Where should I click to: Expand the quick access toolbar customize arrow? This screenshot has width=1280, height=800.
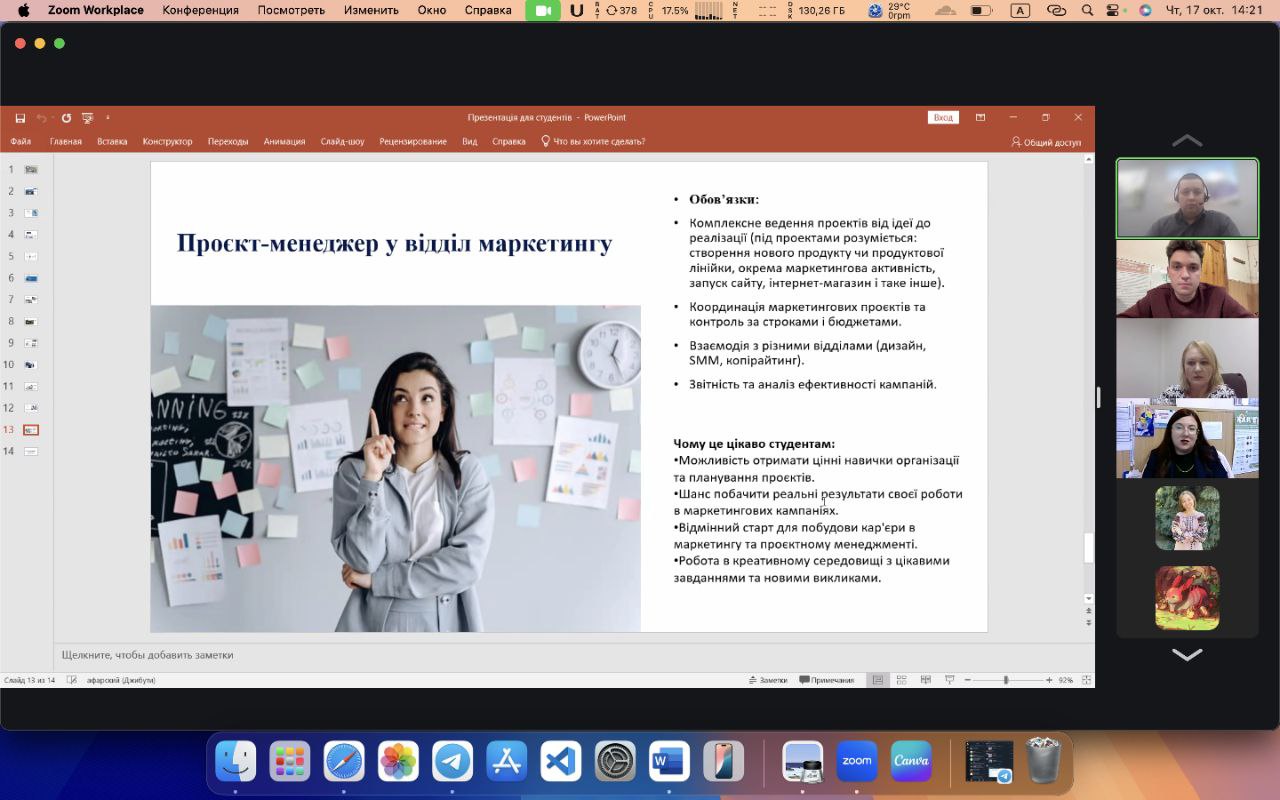pos(108,118)
